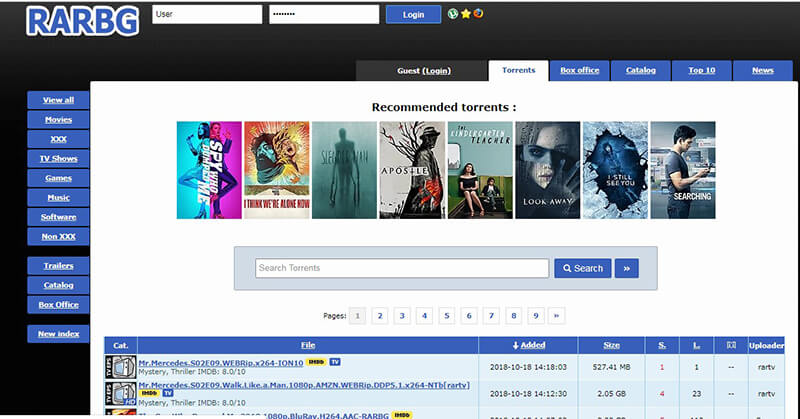
Task: Click HD TV category icon for Walk.Like.a.Man row
Action: [x=120, y=393]
